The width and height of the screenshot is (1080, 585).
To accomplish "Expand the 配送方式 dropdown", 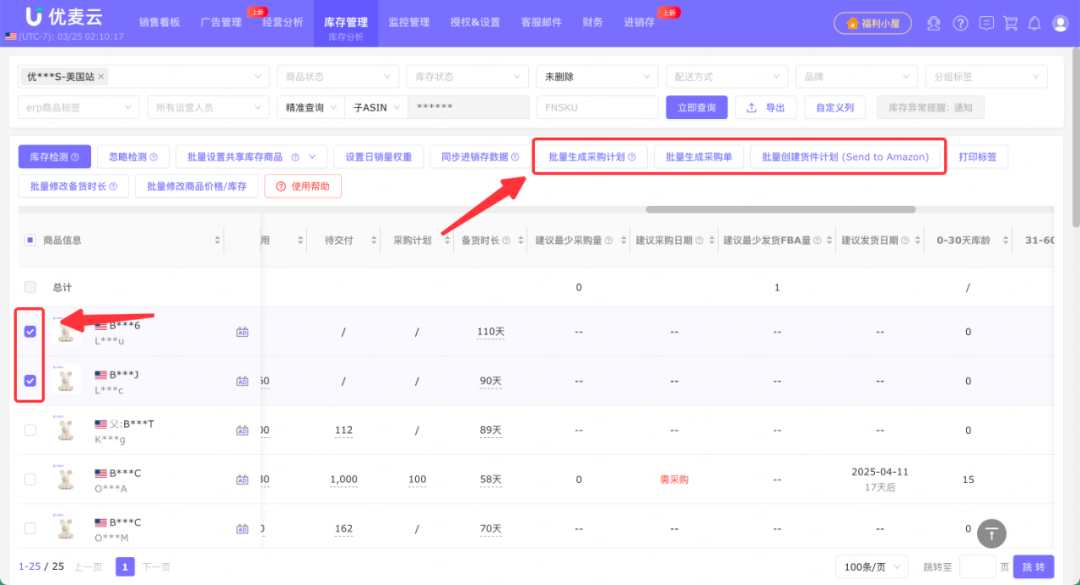I will pyautogui.click(x=727, y=76).
